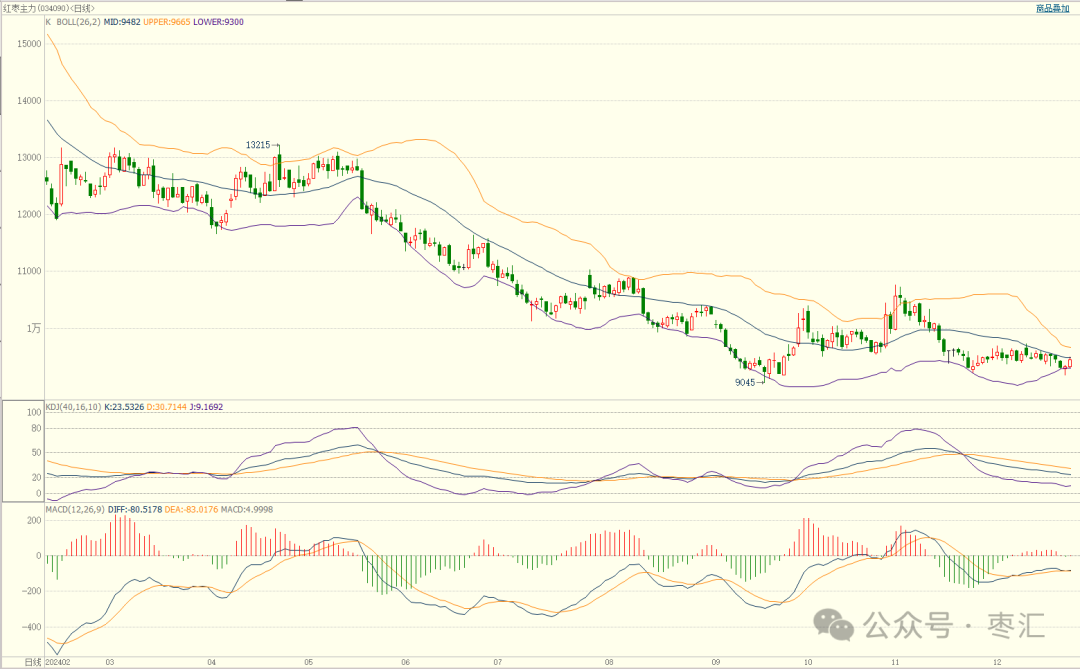Click the WeChat logo in watermark
Screen dimensions: 1080x669
click(x=834, y=627)
